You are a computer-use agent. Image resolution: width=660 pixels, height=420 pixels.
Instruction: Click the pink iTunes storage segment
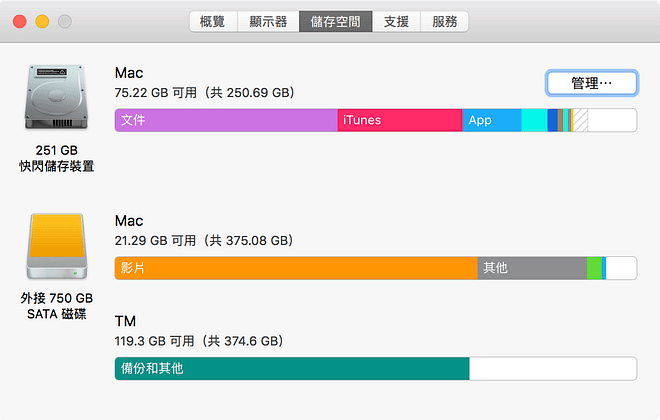[x=399, y=120]
